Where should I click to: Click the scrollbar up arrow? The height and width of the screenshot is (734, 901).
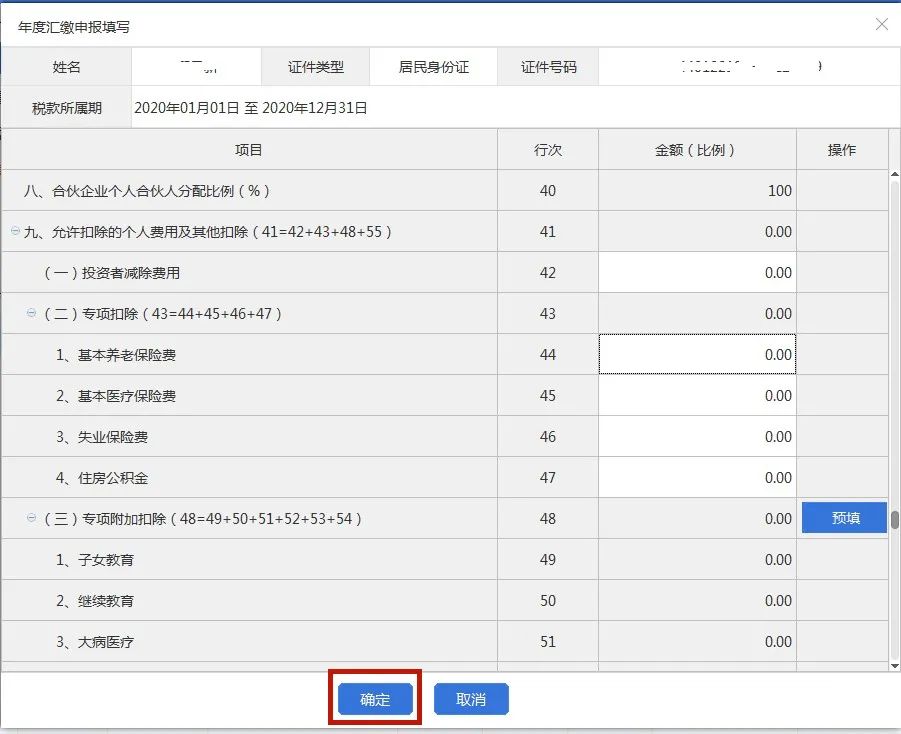[x=895, y=174]
